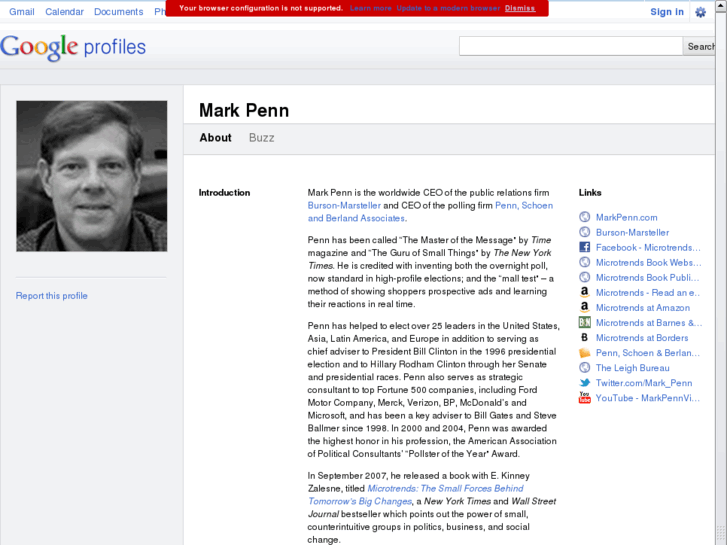Click the YouTube icon in Links
Screen dimensions: 727x545
tap(585, 398)
